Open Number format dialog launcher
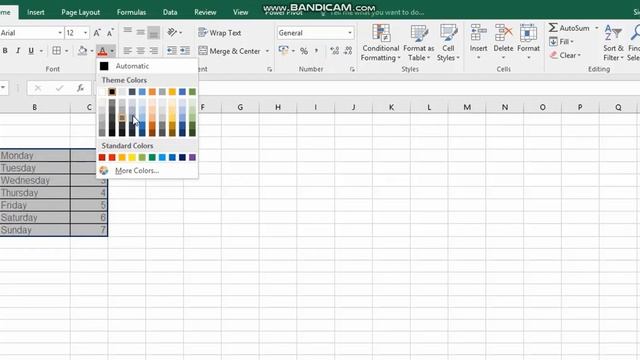 (352, 69)
